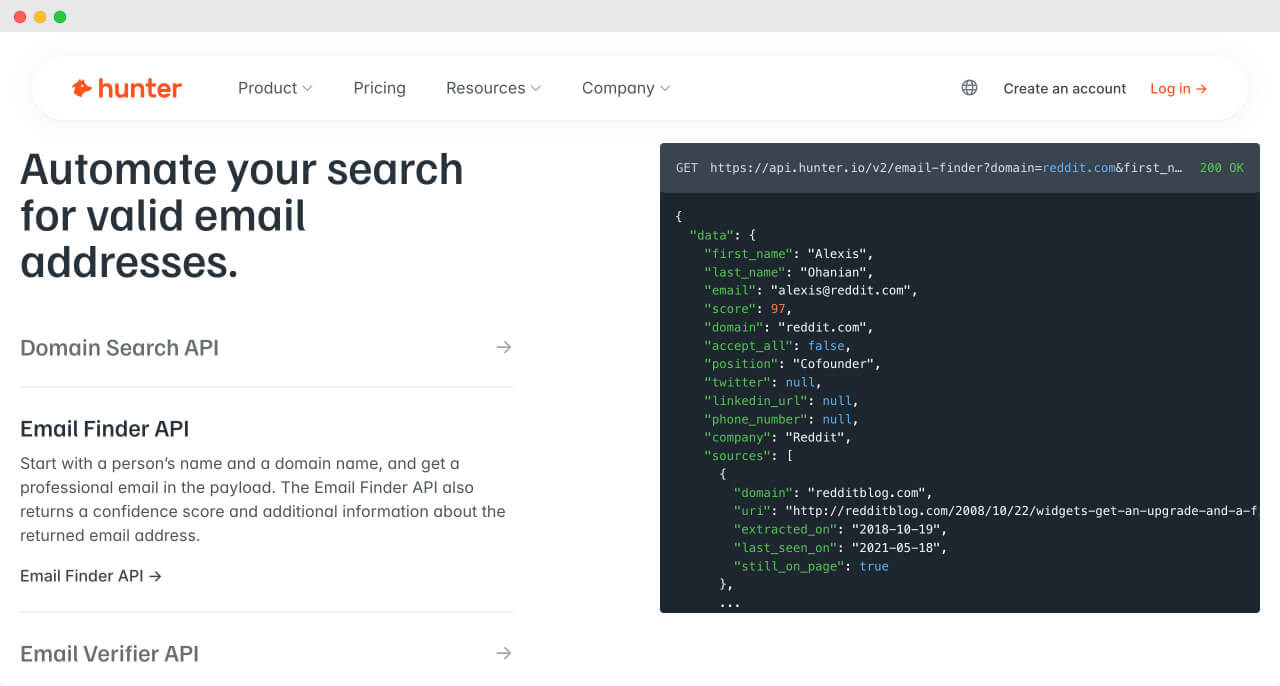Screen dimensions: 1280x686
Task: Click the arrow beside Email Verifier API
Action: point(504,653)
